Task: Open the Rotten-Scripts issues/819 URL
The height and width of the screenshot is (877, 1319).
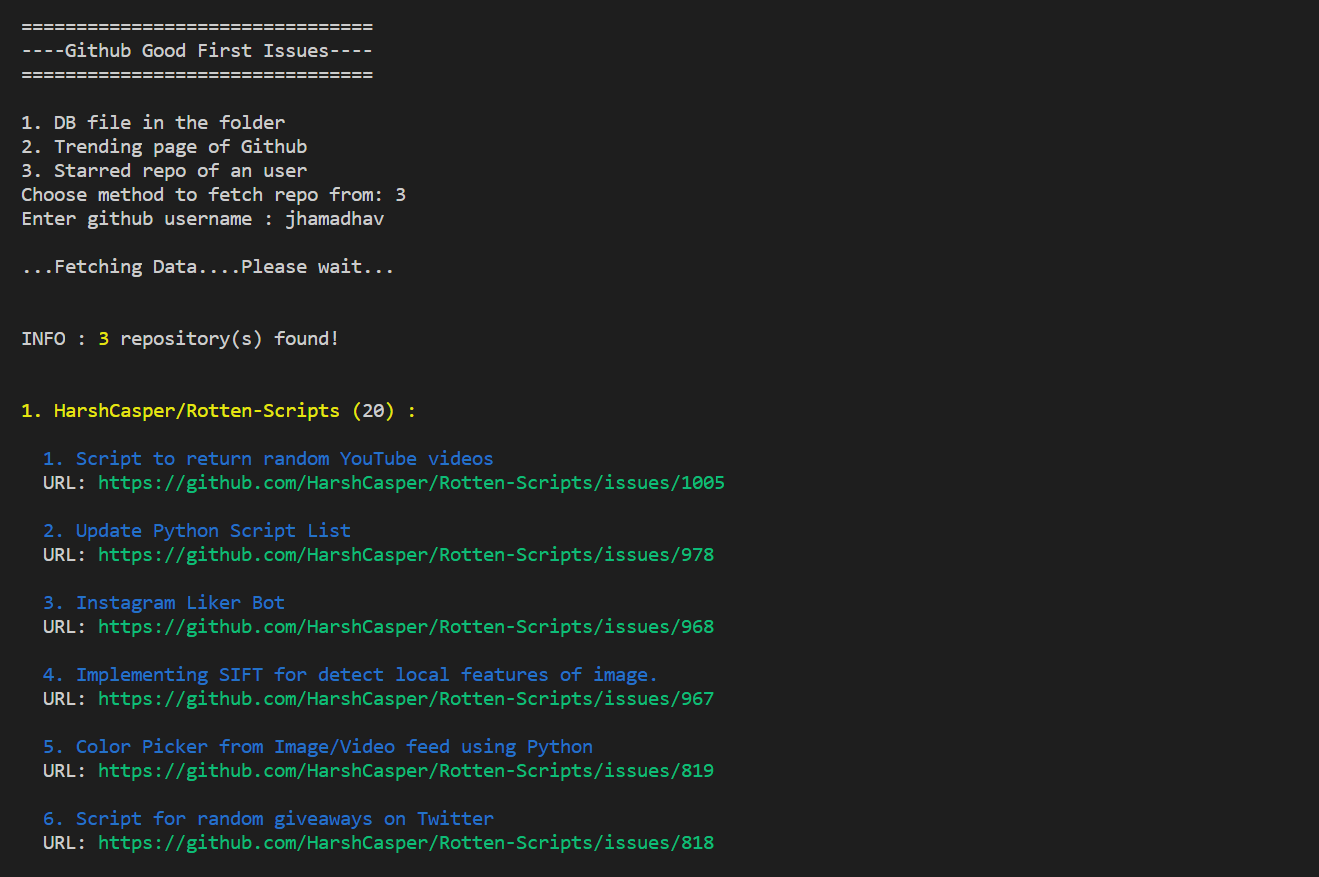Action: 406,771
